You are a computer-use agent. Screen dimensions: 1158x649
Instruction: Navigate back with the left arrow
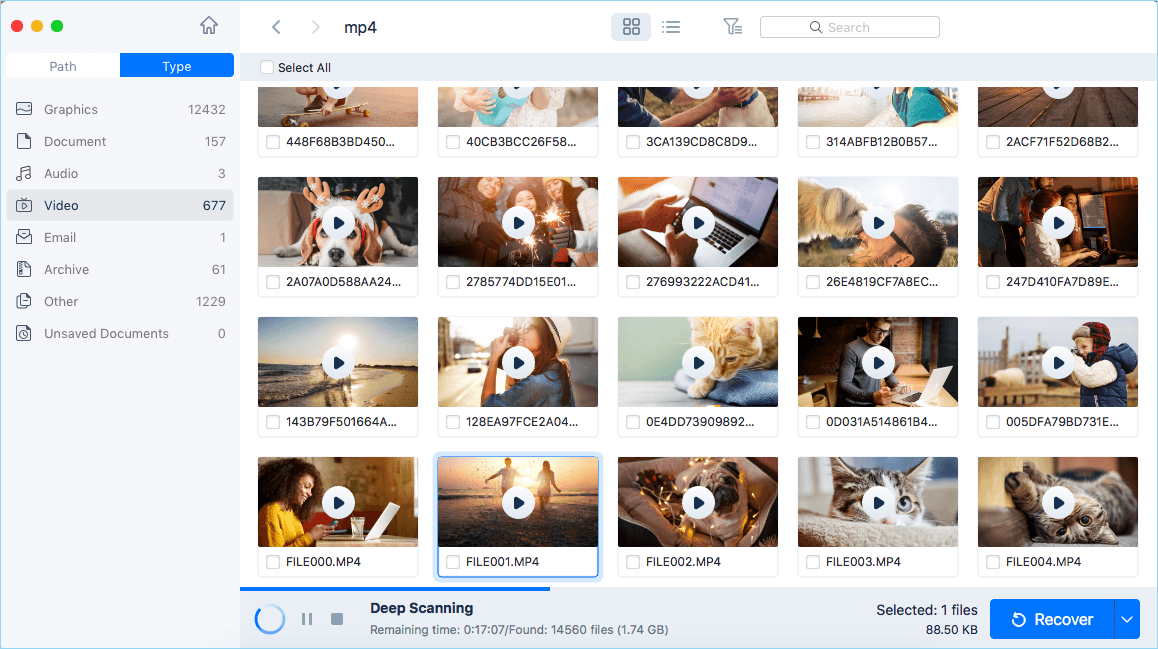[x=277, y=27]
